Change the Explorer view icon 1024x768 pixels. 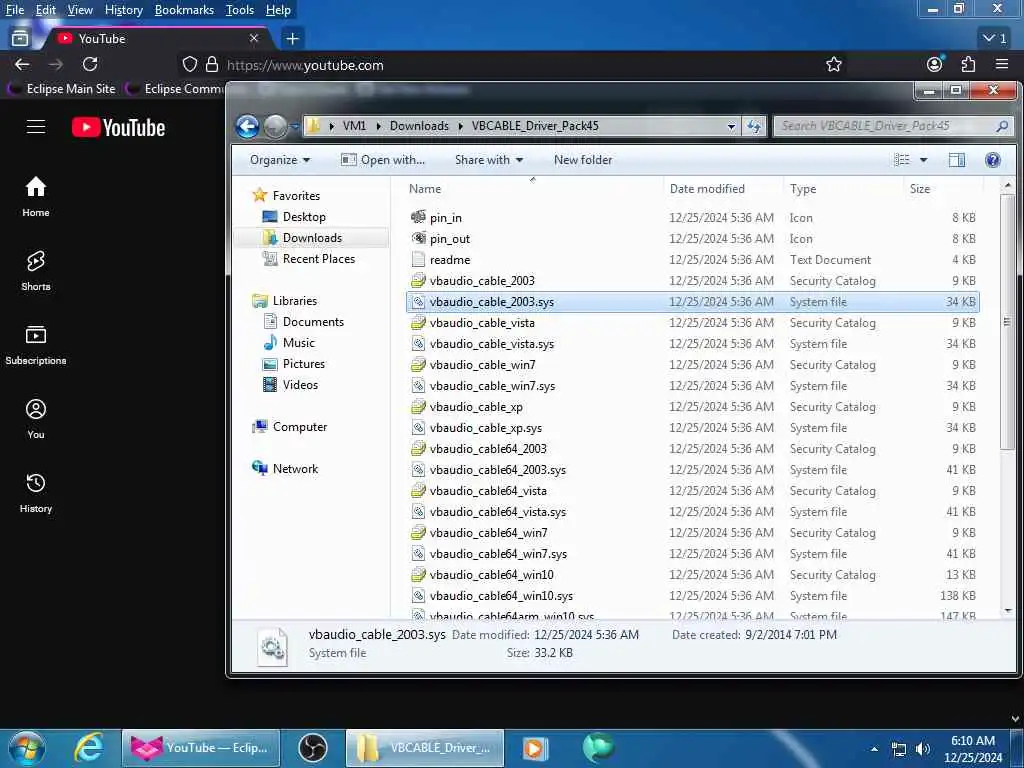coord(901,160)
